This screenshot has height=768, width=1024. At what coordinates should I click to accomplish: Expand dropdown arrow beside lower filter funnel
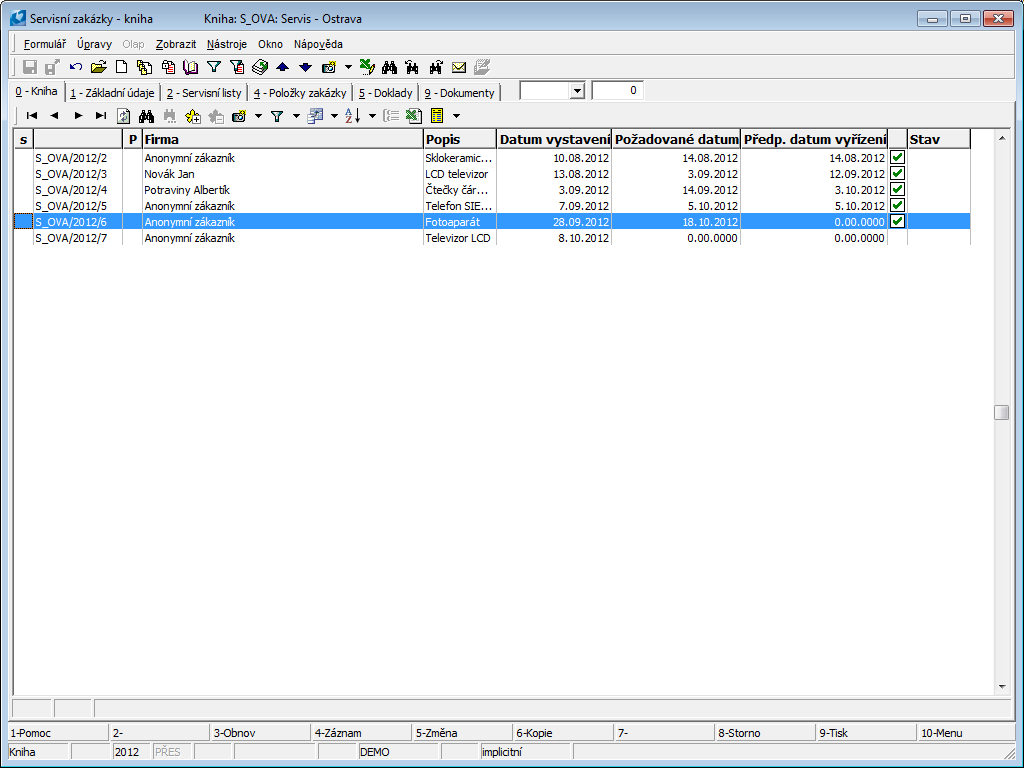[x=296, y=116]
